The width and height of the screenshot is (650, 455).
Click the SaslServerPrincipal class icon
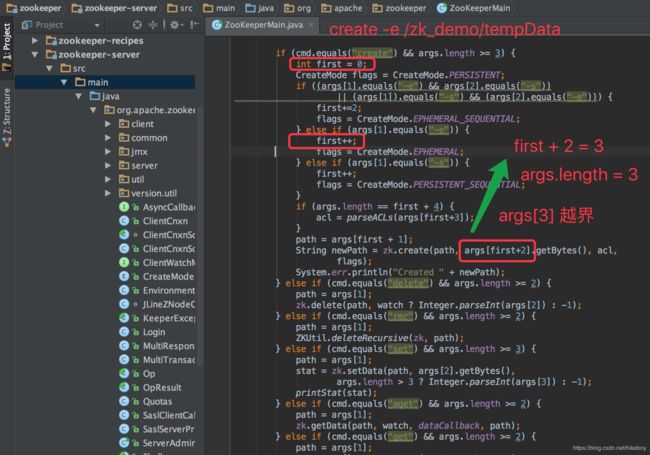[124, 429]
